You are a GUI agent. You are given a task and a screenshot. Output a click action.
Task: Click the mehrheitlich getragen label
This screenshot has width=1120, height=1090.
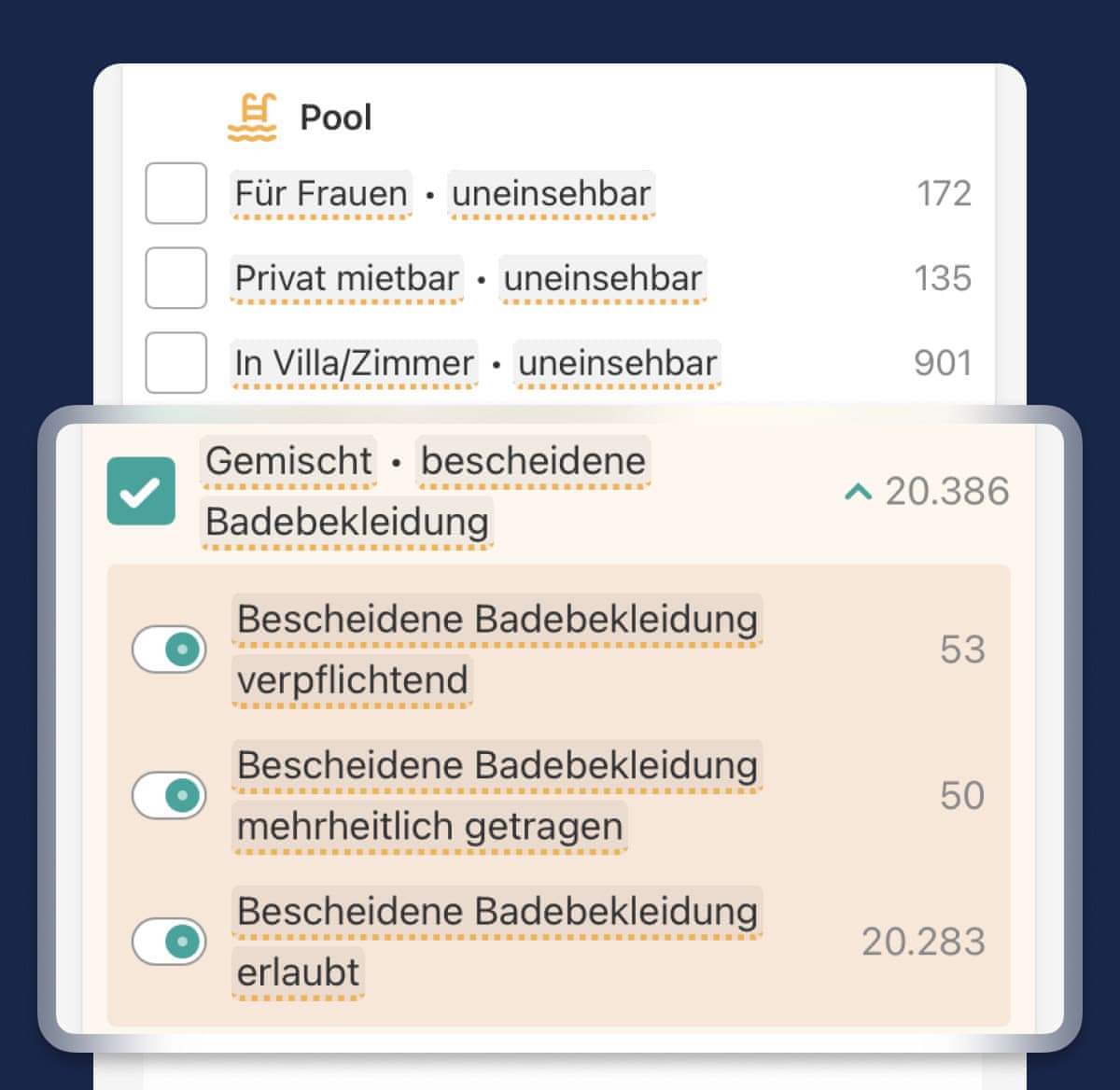pyautogui.click(x=429, y=827)
